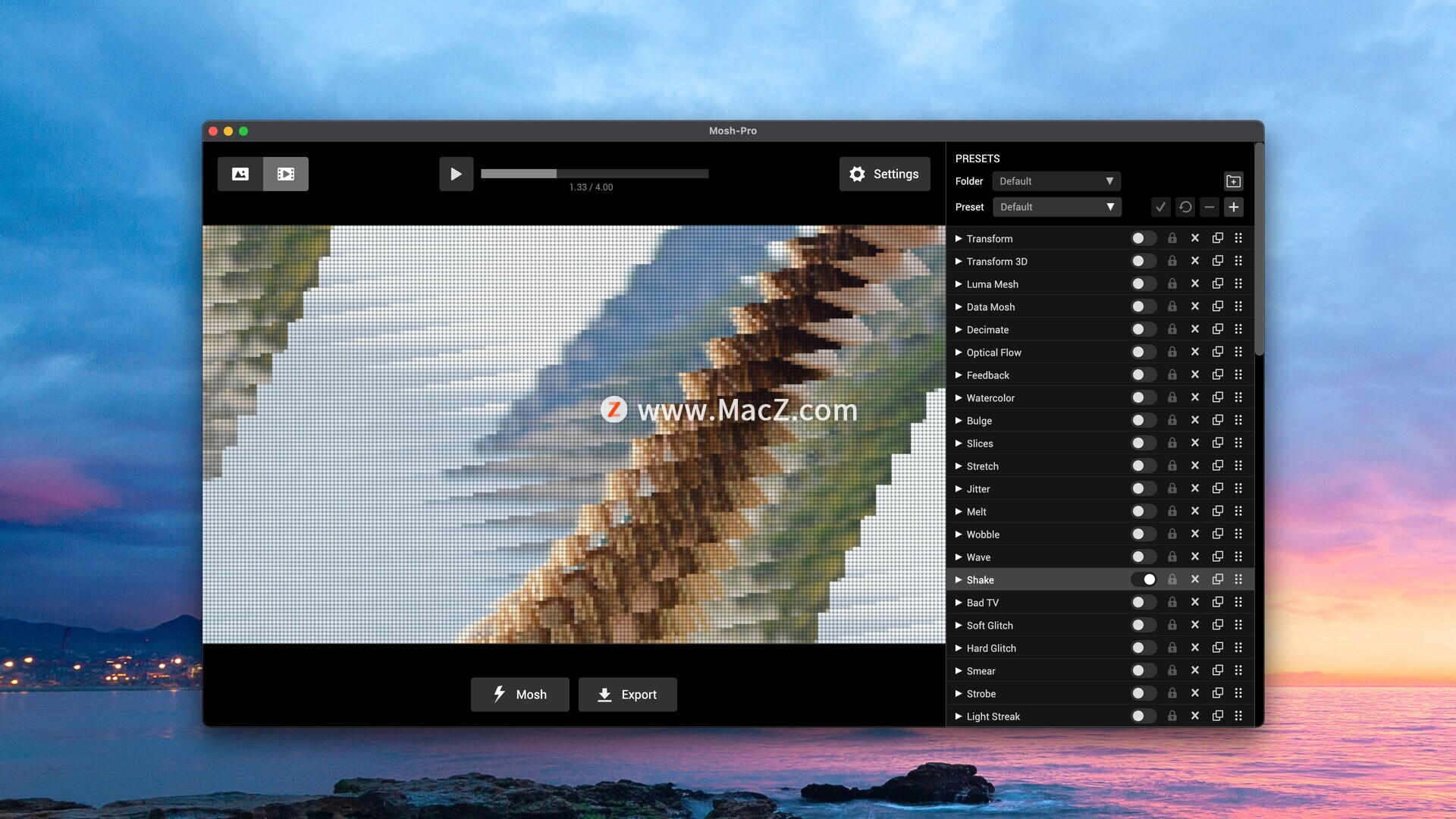Screen dimensions: 1456x819
Task: Open the Preset dropdown
Action: pyautogui.click(x=1056, y=207)
